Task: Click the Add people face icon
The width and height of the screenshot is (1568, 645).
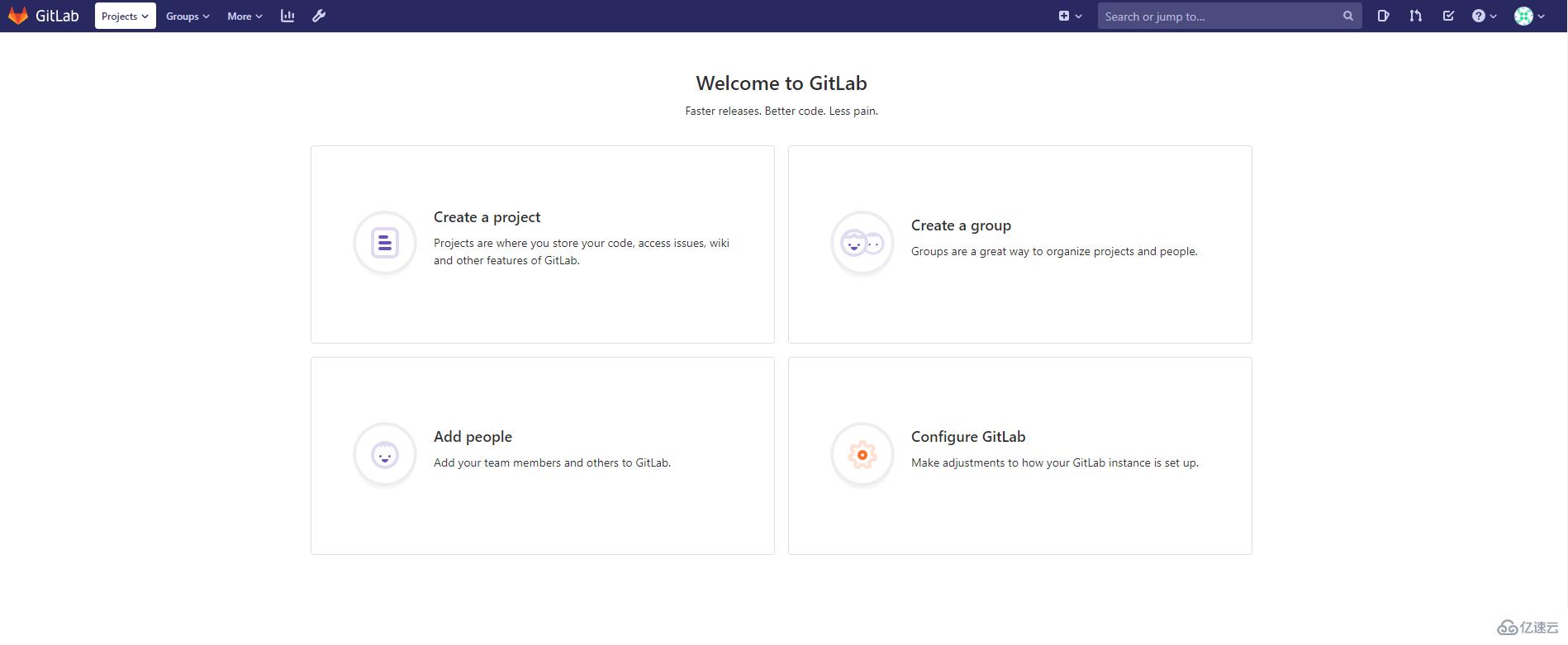Action: tap(385, 454)
